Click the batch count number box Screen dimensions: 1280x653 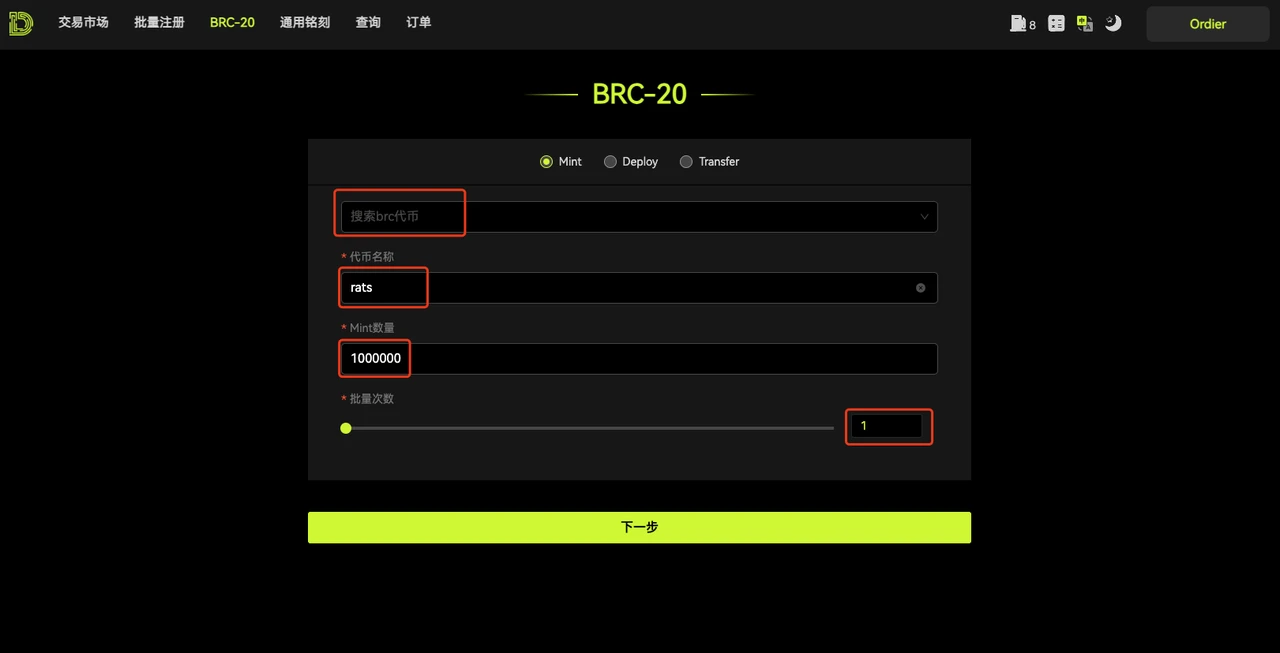(x=887, y=426)
